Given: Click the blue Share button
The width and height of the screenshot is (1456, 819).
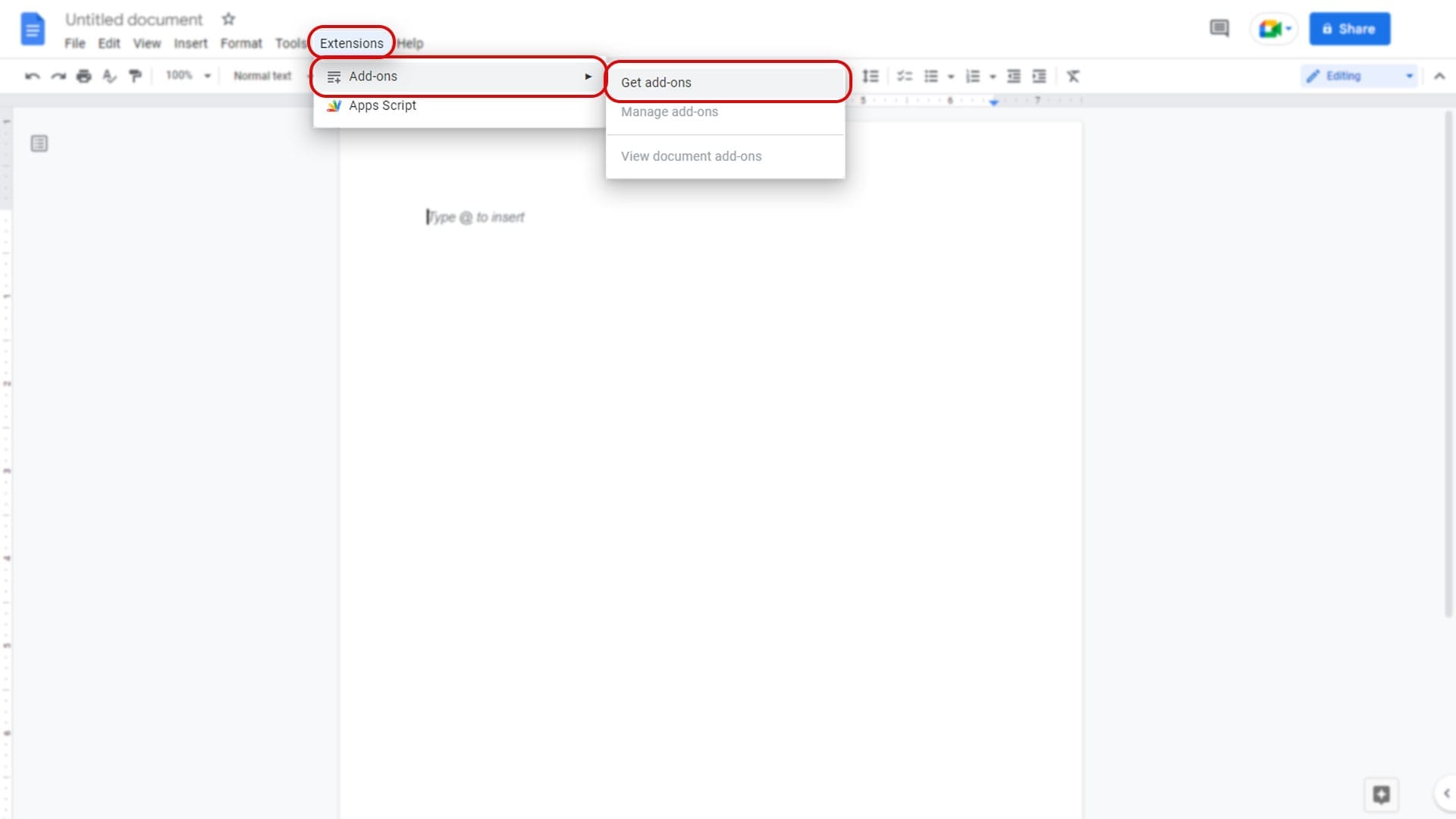Looking at the screenshot, I should pyautogui.click(x=1350, y=29).
